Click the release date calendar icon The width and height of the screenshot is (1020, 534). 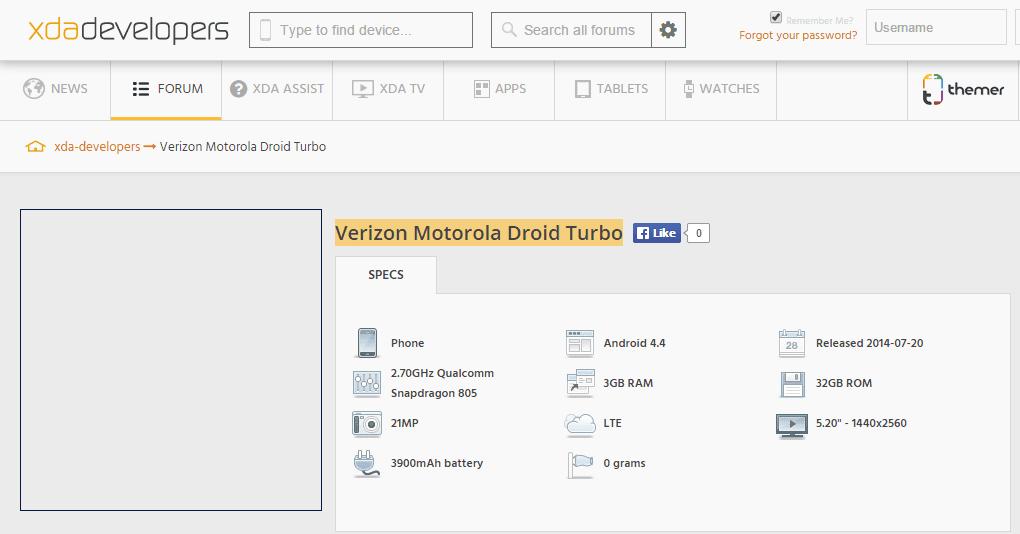[792, 343]
